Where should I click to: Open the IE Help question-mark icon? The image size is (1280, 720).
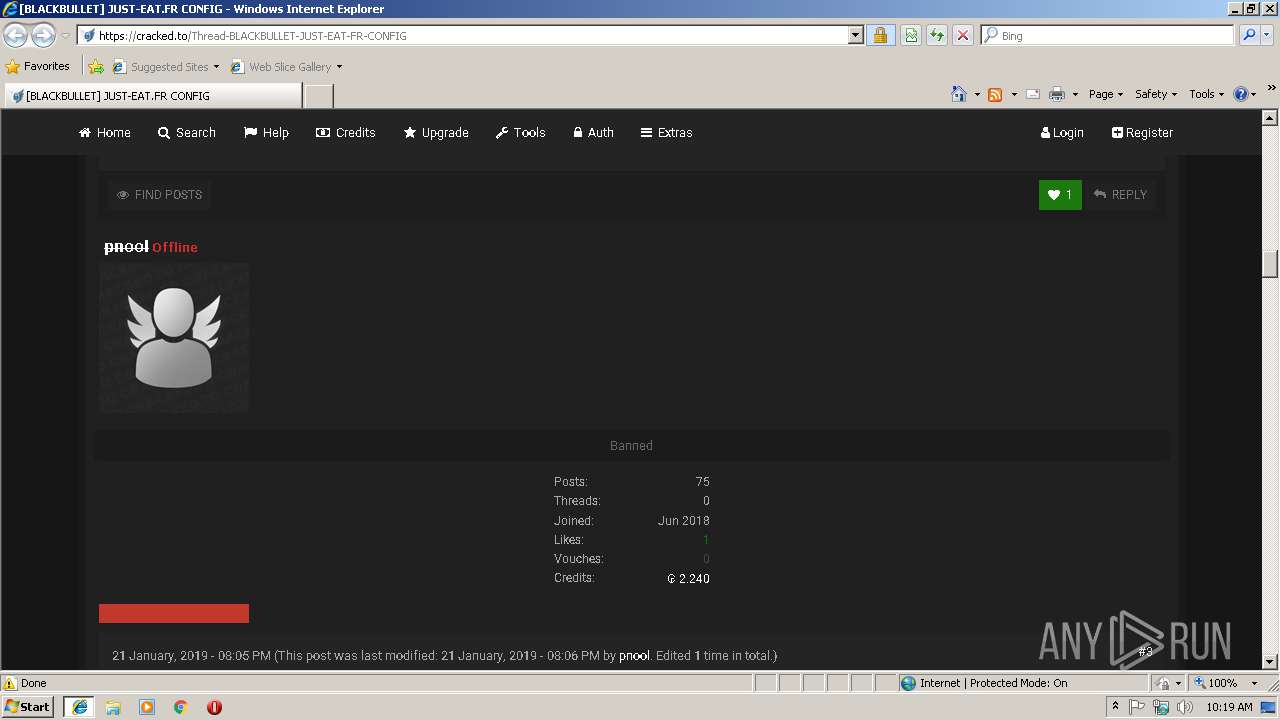click(x=1241, y=94)
